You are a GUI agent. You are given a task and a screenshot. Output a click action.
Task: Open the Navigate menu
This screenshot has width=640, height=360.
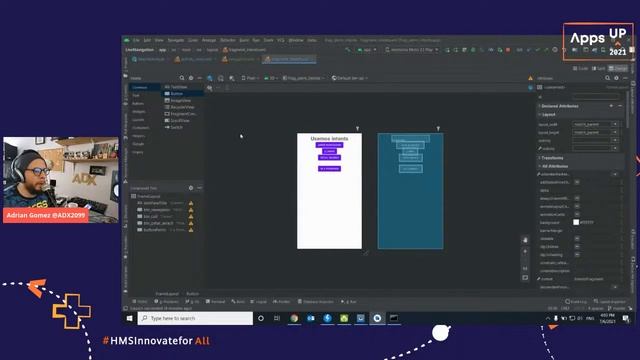pos(176,40)
